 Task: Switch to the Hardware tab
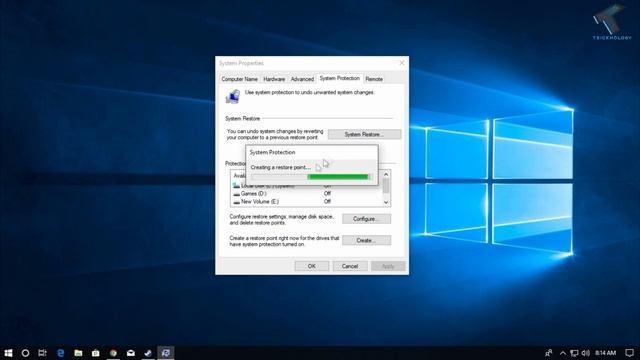point(274,79)
